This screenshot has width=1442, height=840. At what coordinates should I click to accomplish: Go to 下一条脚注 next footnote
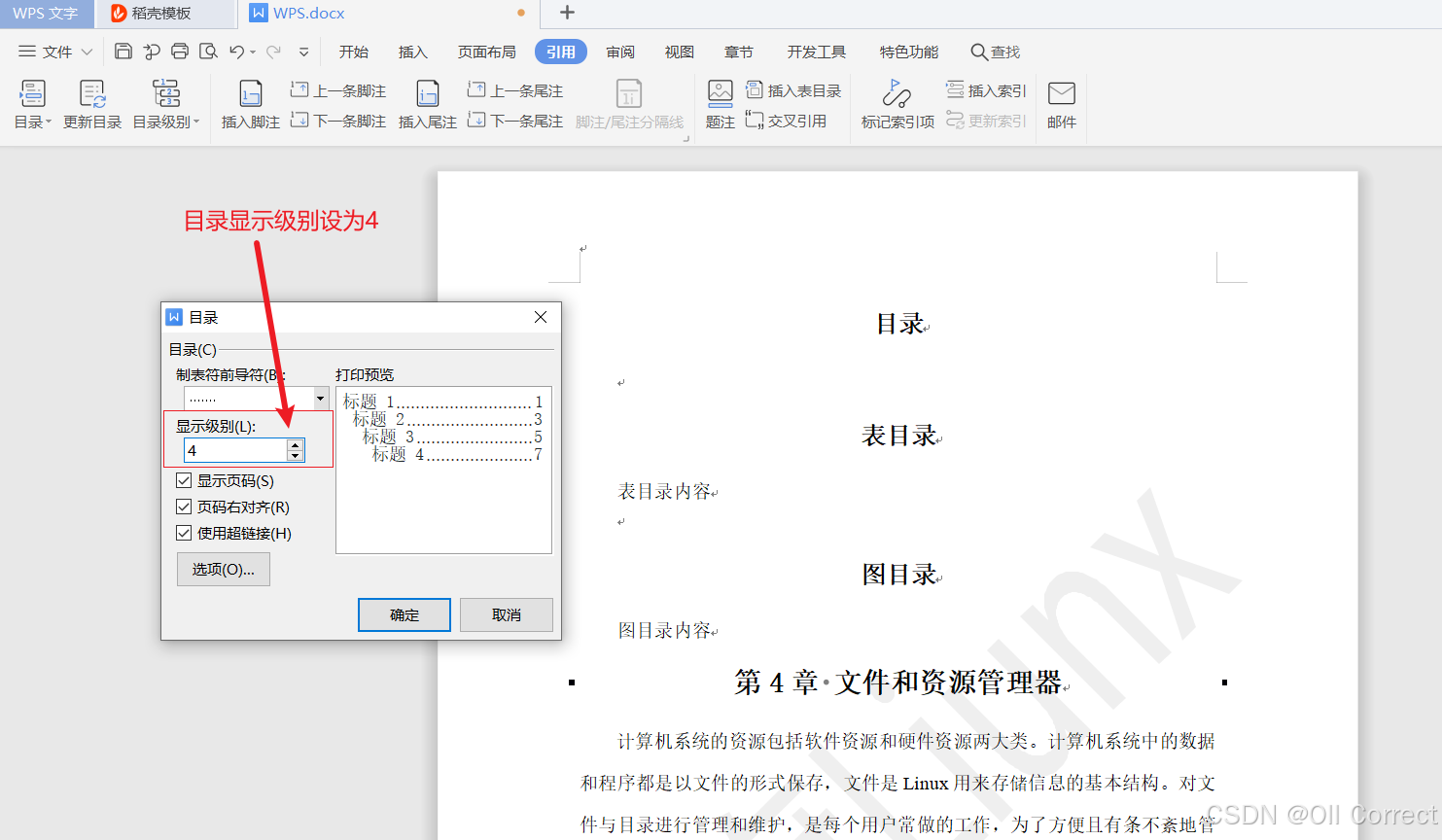pos(338,121)
